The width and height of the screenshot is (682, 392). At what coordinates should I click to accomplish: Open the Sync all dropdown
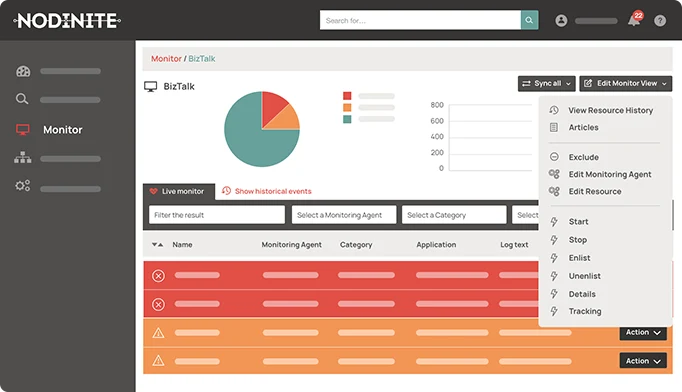coord(546,84)
